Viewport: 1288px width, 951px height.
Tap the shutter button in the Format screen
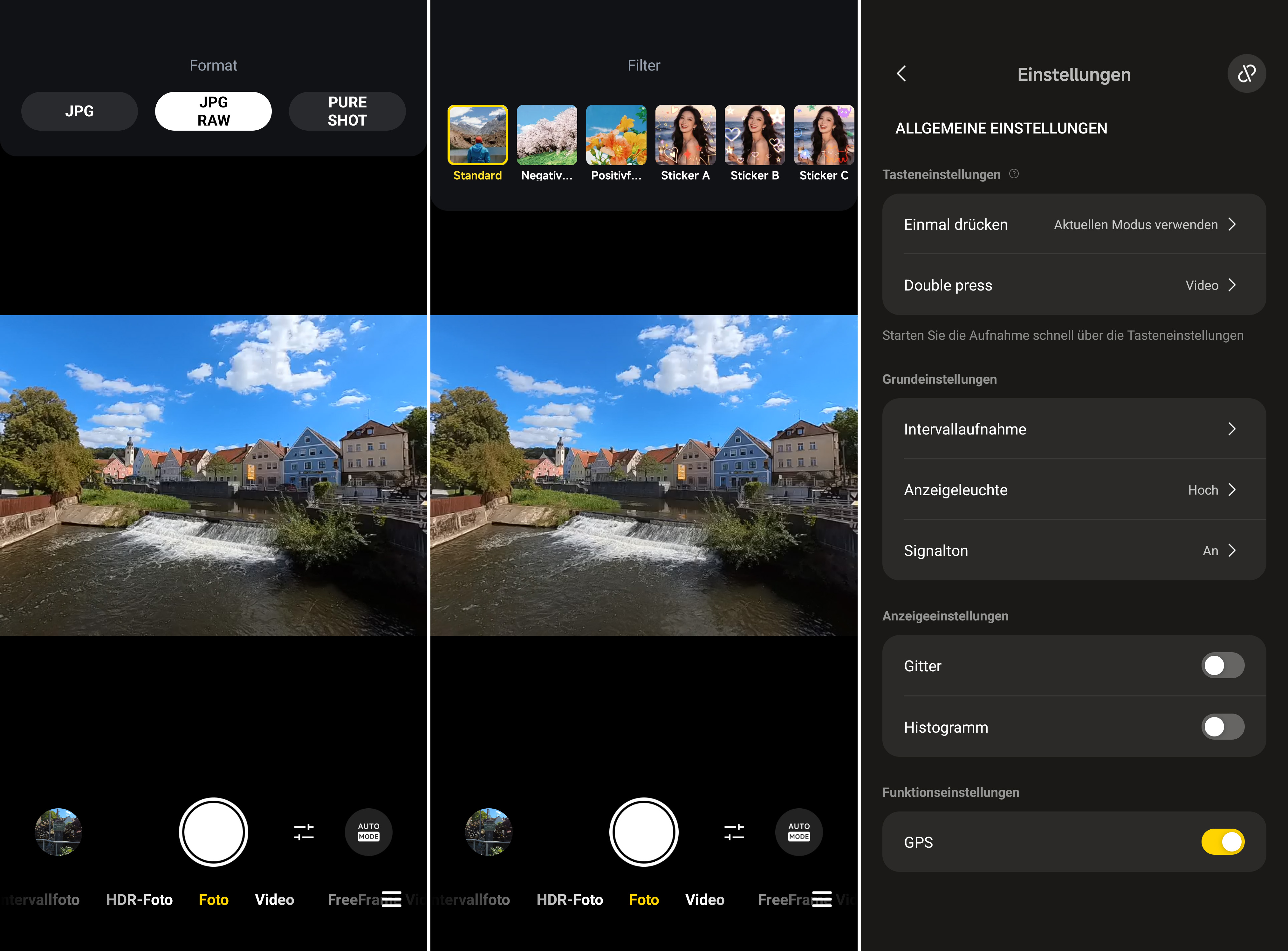214,832
